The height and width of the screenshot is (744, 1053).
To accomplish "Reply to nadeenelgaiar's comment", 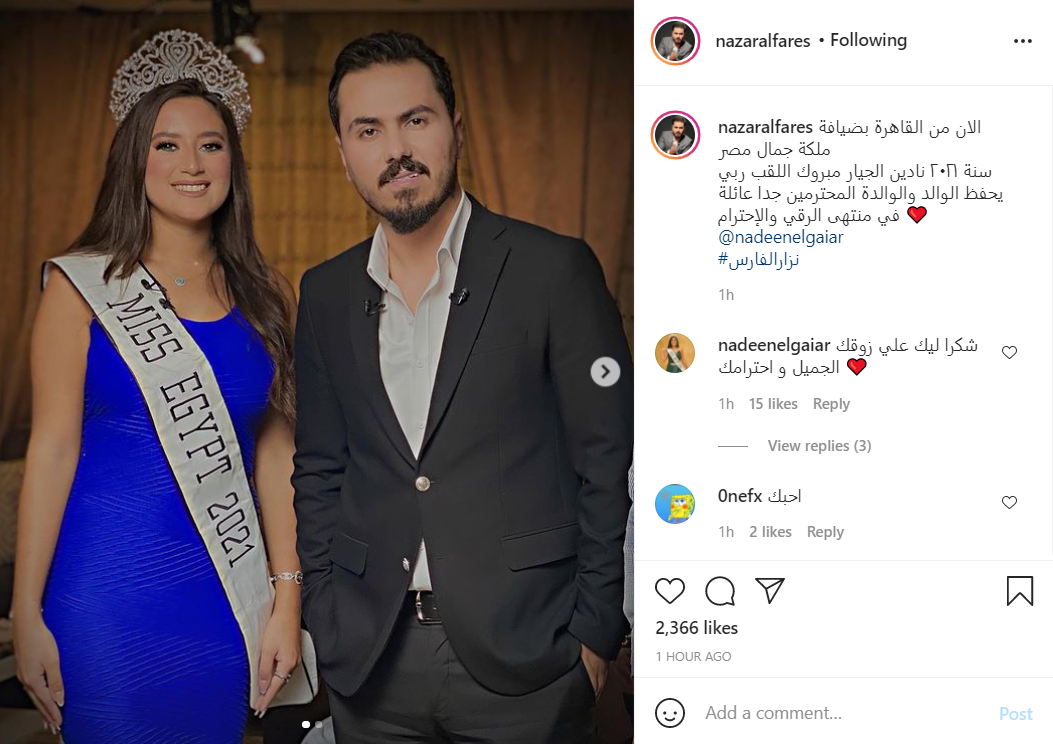I will (831, 404).
